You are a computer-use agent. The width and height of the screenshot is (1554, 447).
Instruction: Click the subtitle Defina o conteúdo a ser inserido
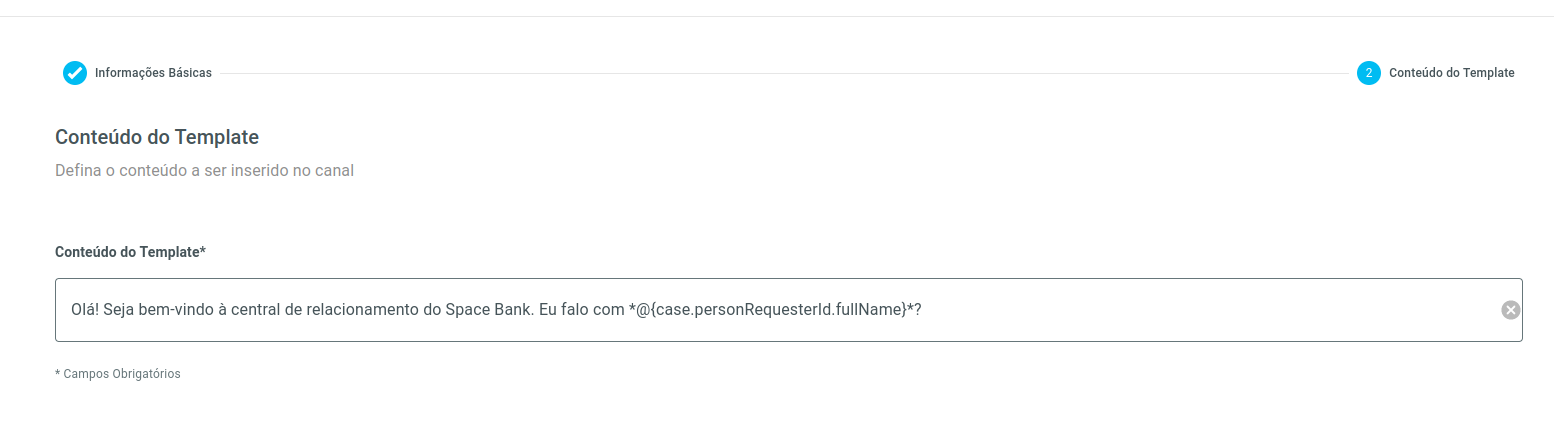(204, 171)
